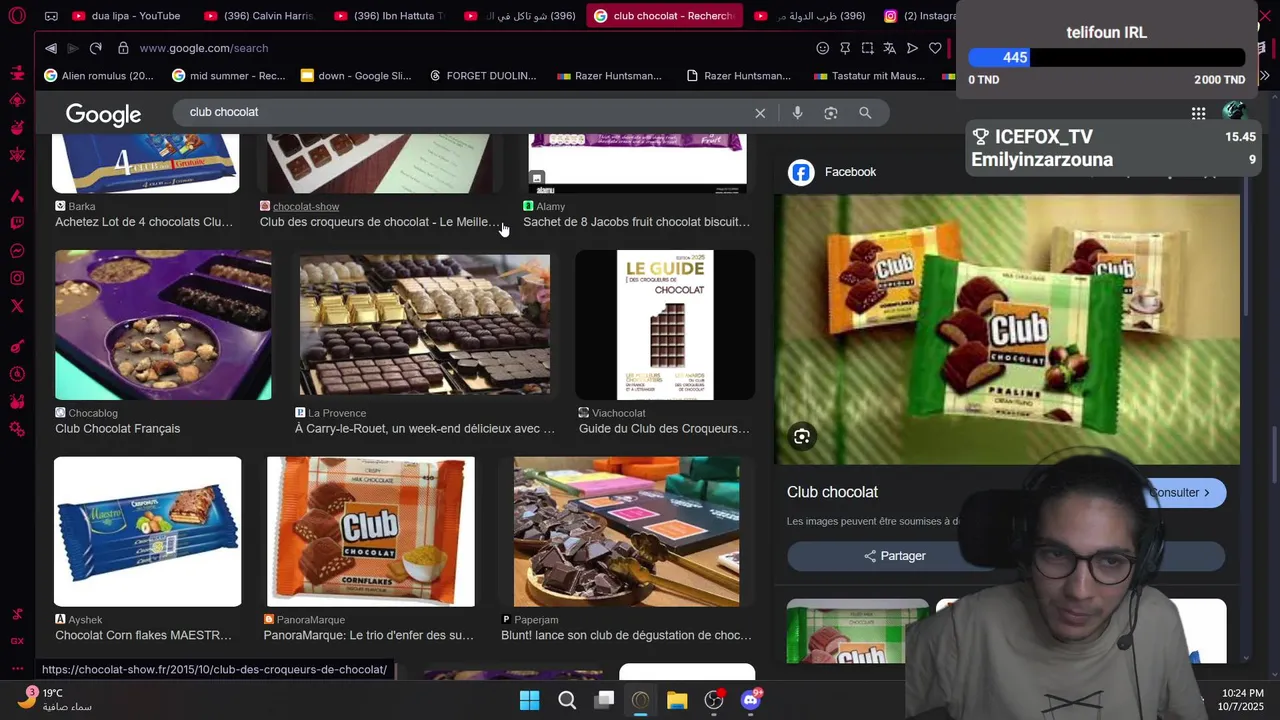Open the Tastatur mit Maus... bookmark

(x=870, y=75)
